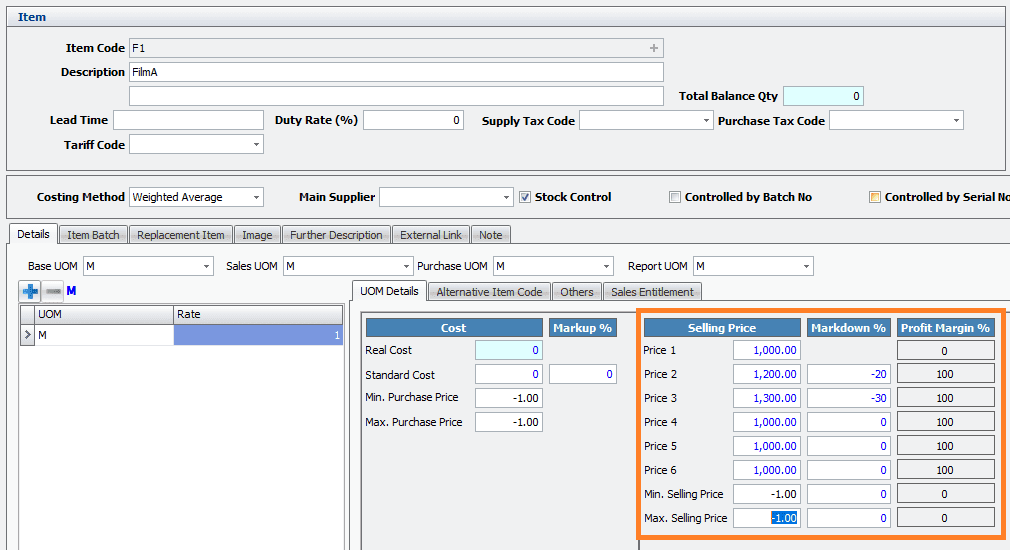
Task: Click the minus remove UOM icon
Action: 53,291
